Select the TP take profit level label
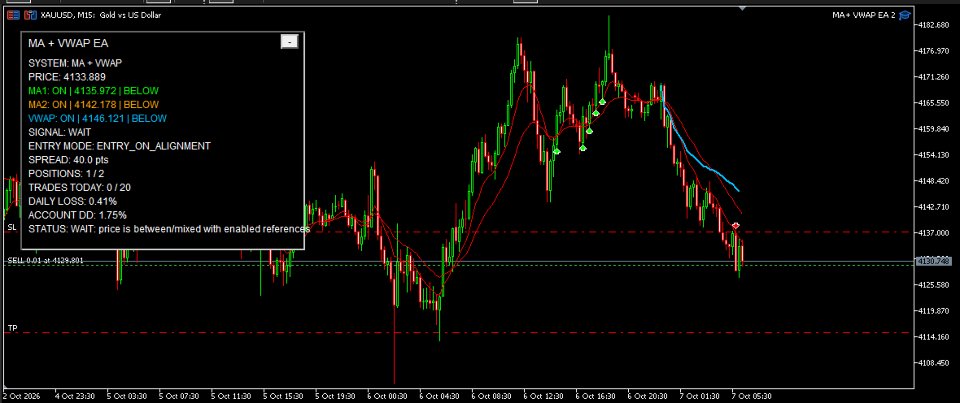 point(12,328)
